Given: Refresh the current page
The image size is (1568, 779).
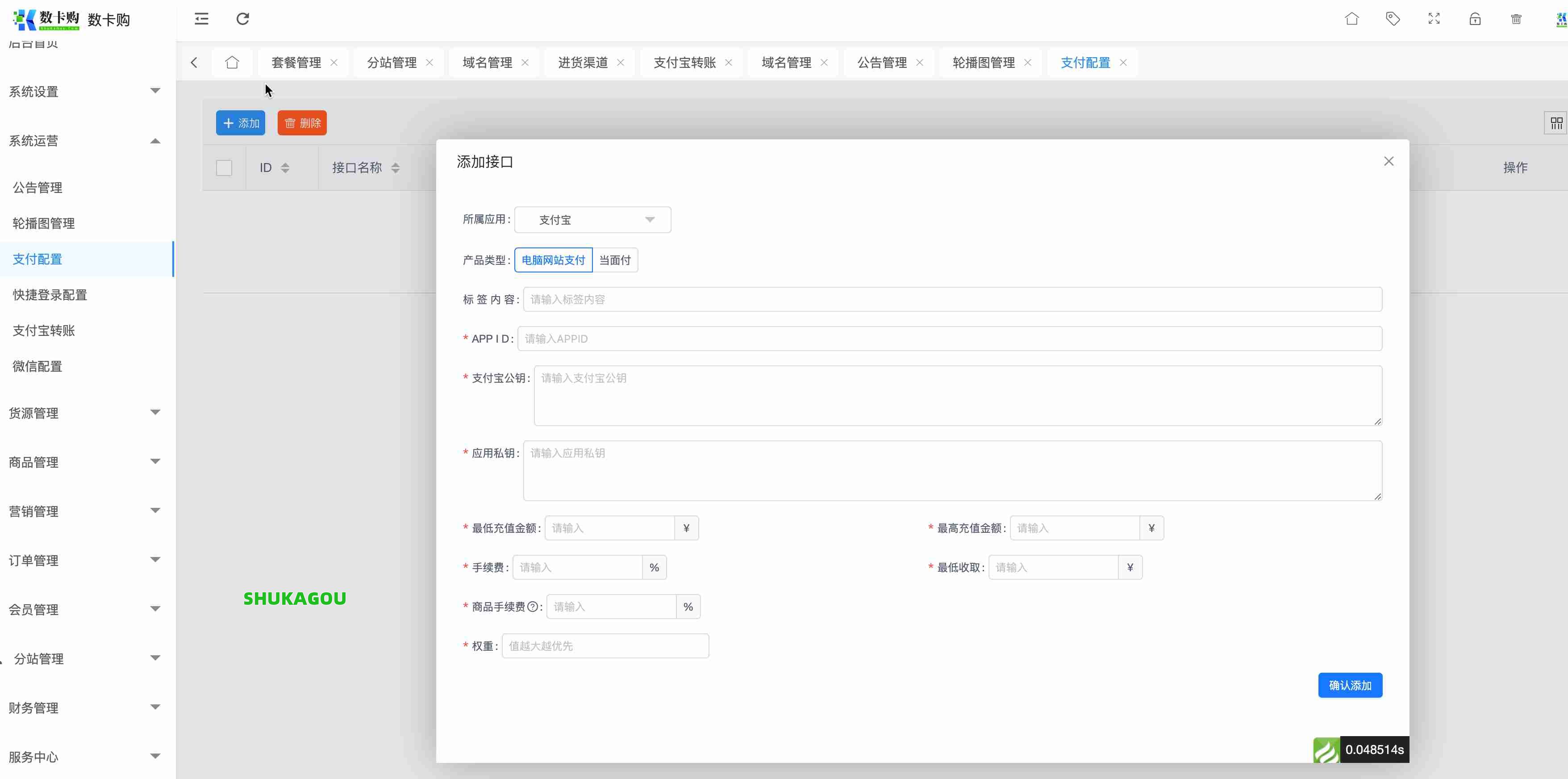Looking at the screenshot, I should [x=243, y=19].
